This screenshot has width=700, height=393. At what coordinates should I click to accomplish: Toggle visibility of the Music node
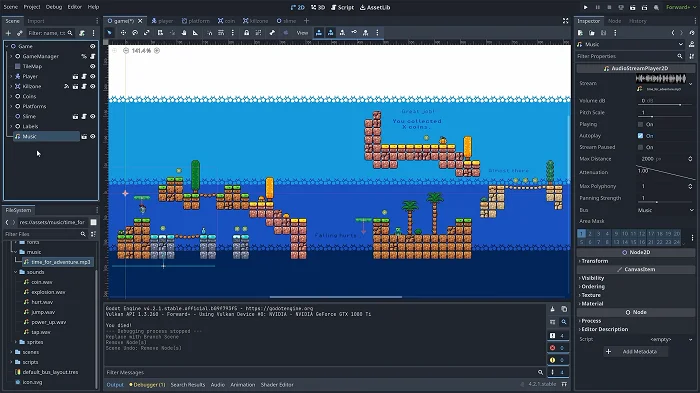92,137
